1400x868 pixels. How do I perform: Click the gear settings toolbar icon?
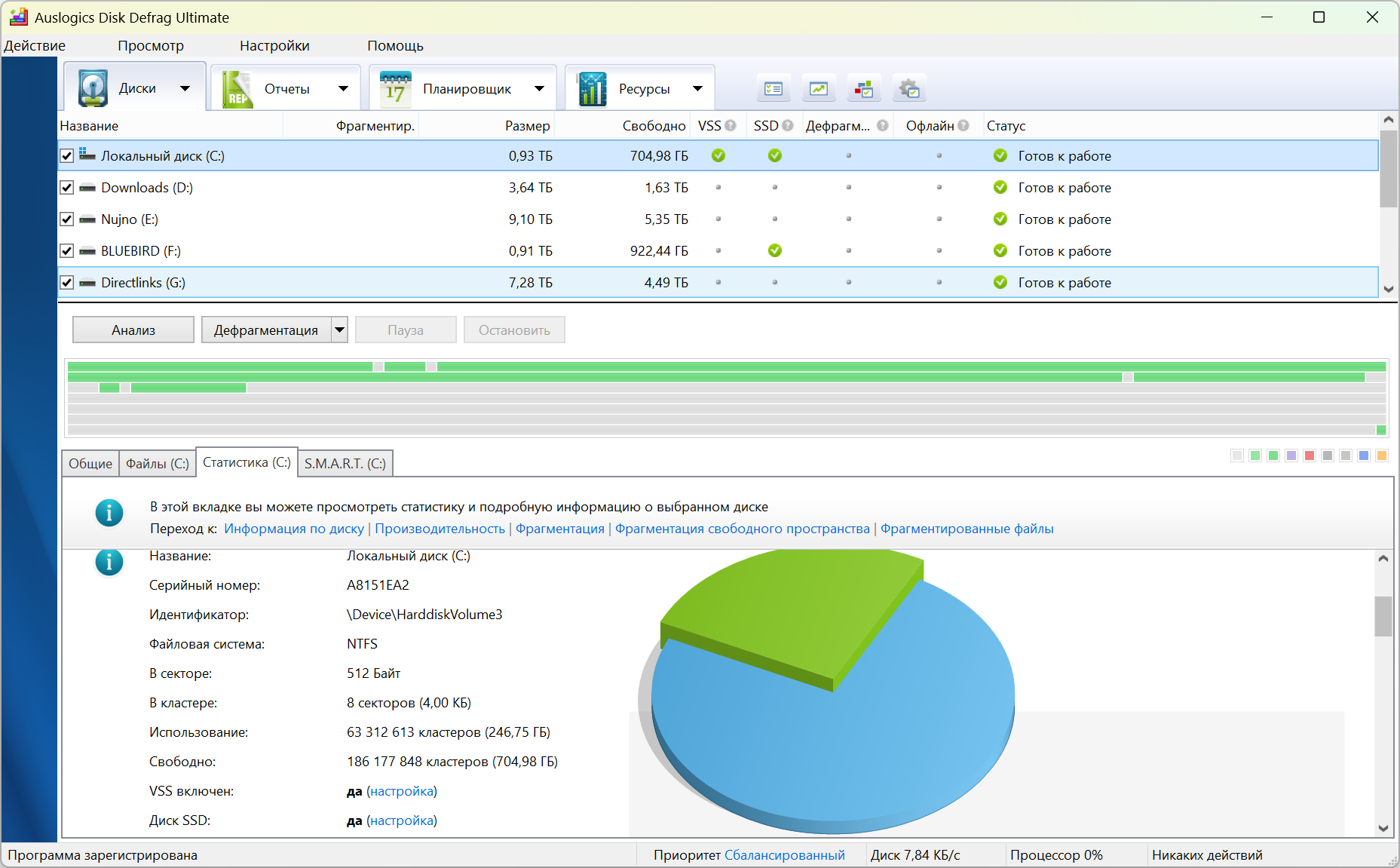[x=909, y=89]
